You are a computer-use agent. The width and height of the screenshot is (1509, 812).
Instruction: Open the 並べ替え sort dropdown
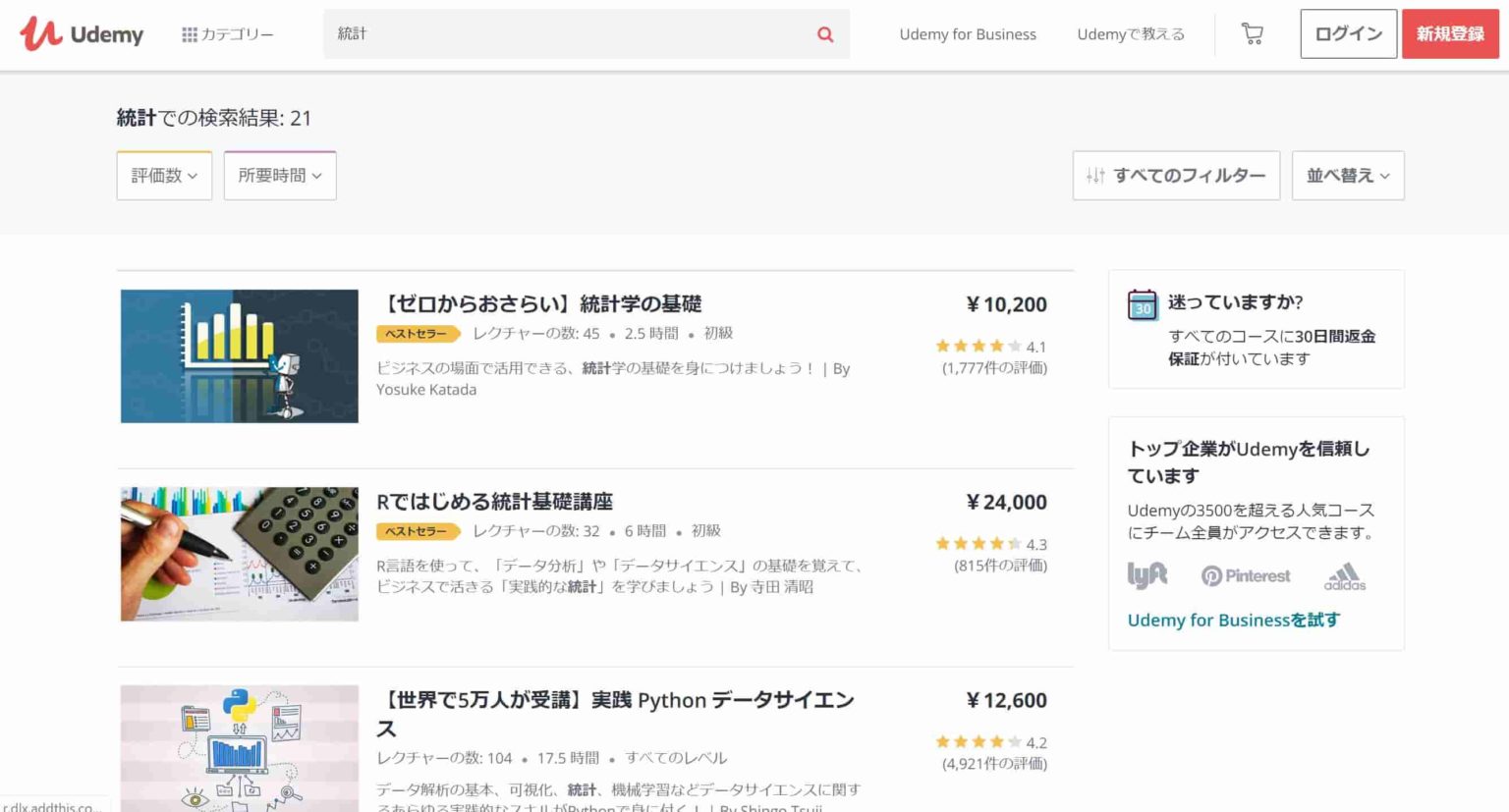[1347, 176]
